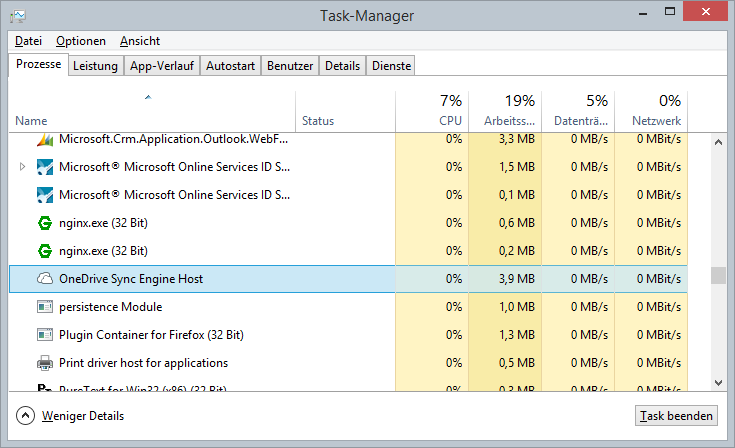This screenshot has height=448, width=735.
Task: Click the Plugin Container for Firefox icon
Action: tap(45, 335)
